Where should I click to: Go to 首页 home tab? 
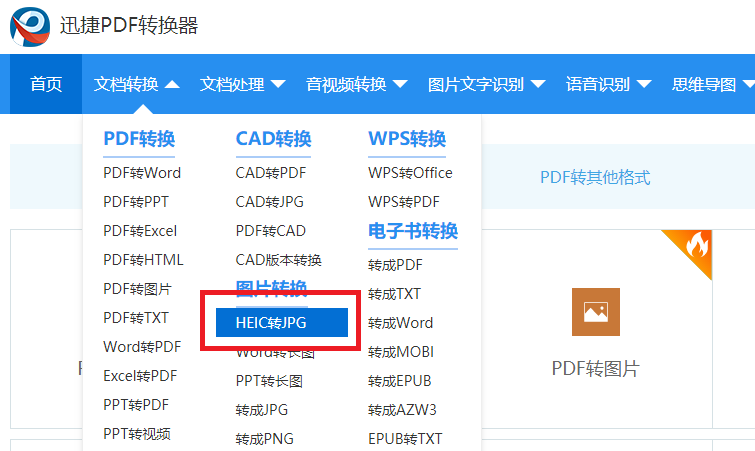click(x=46, y=84)
